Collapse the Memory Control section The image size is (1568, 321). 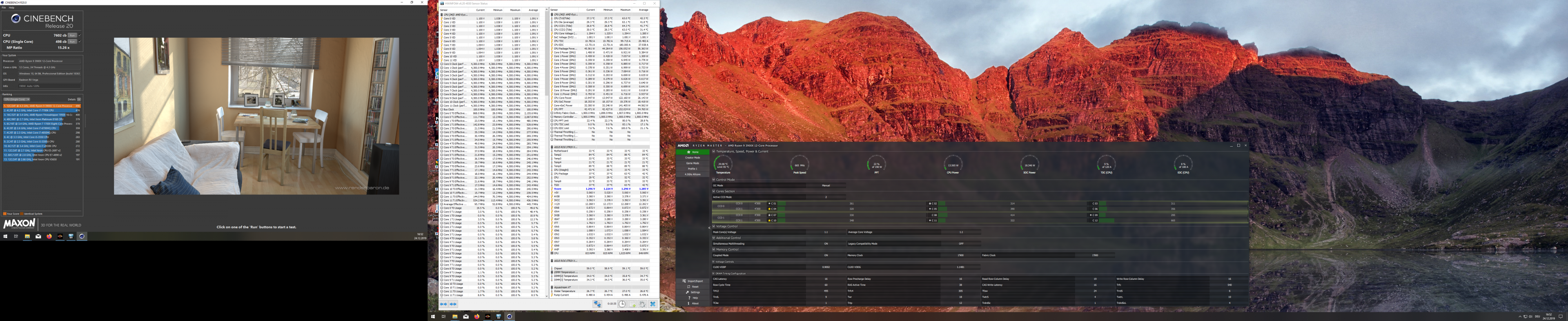tap(714, 250)
